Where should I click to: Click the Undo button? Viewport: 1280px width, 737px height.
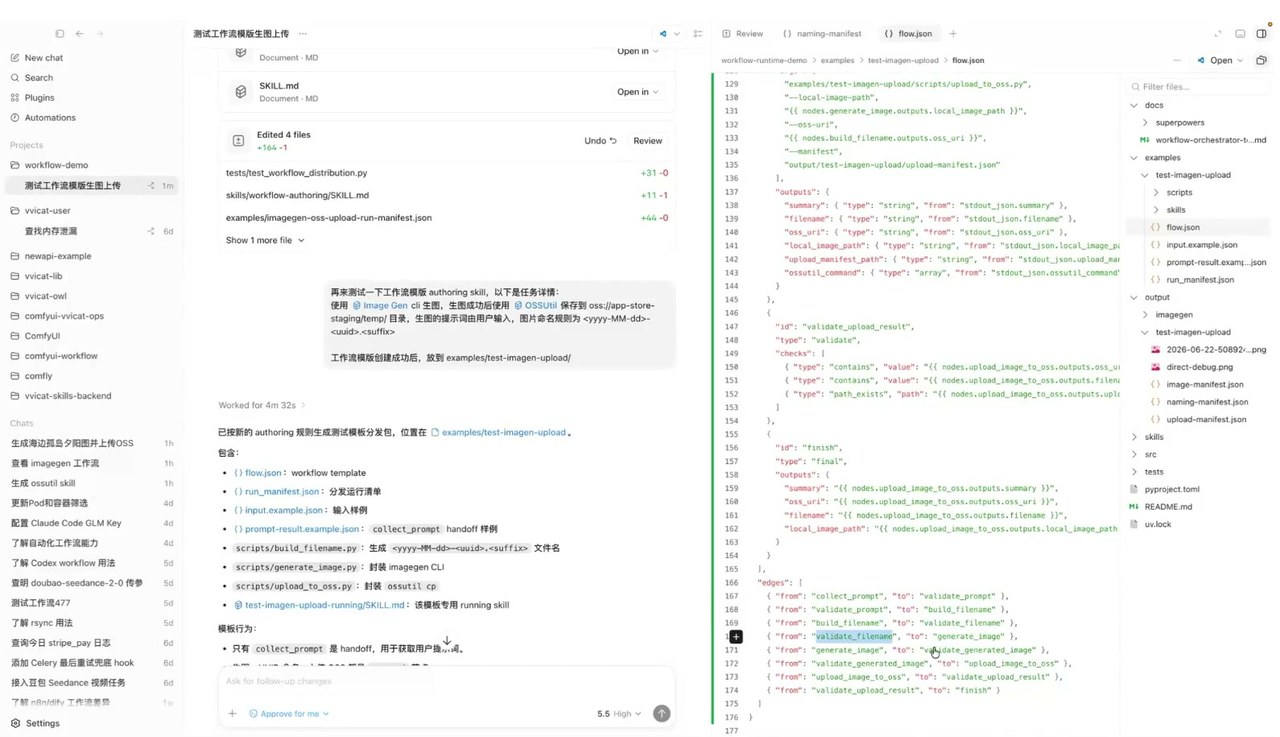coord(600,141)
